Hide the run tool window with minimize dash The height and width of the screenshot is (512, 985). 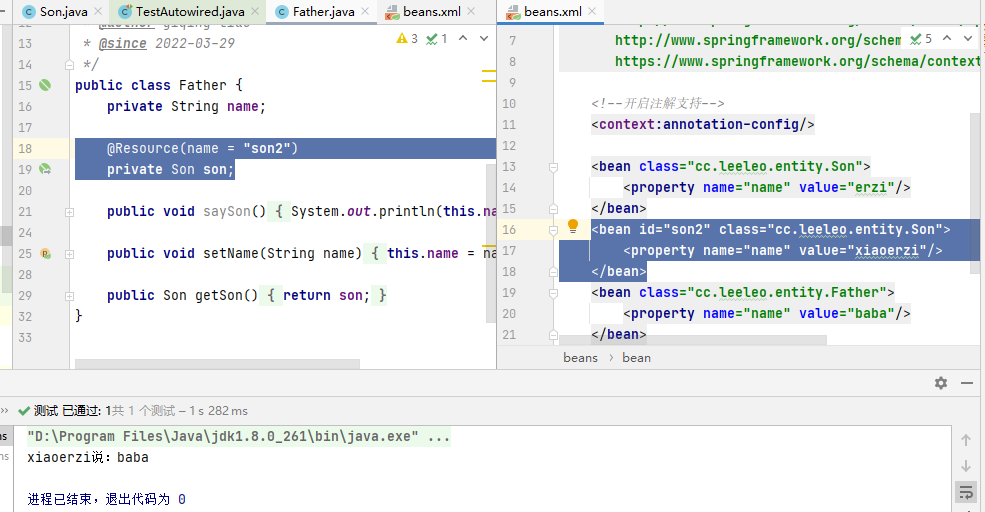click(x=968, y=383)
